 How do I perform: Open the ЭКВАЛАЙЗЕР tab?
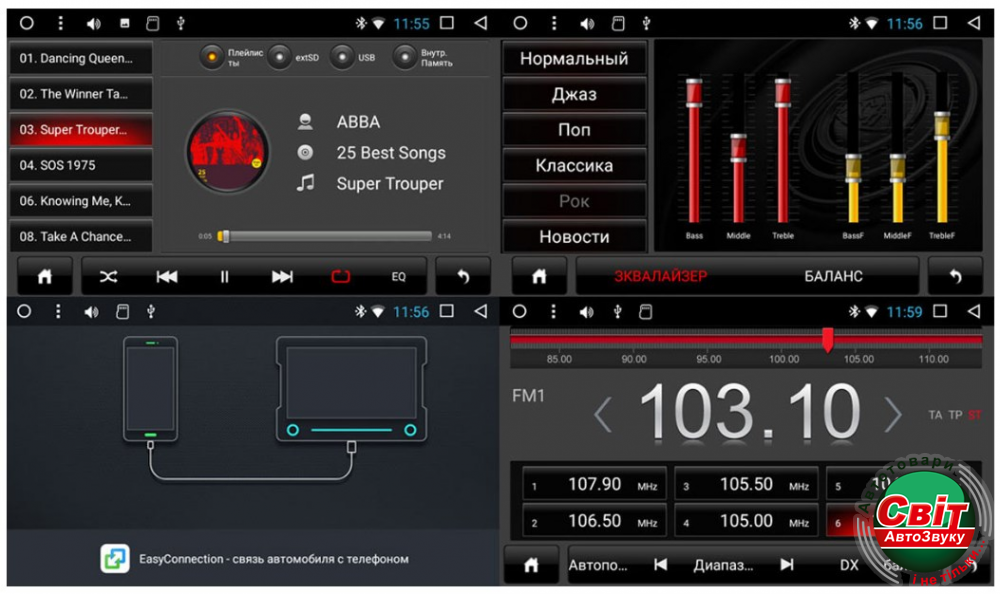[660, 276]
